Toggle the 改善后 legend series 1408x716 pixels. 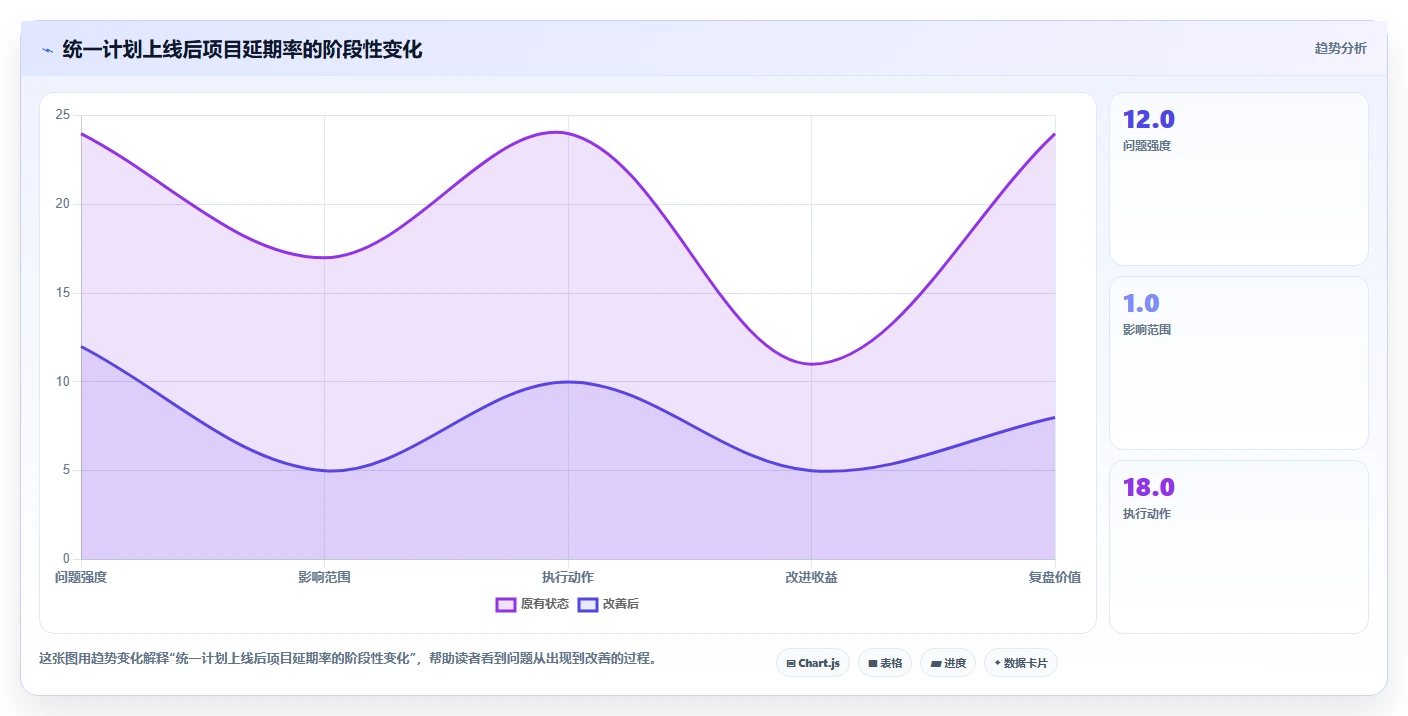(609, 604)
